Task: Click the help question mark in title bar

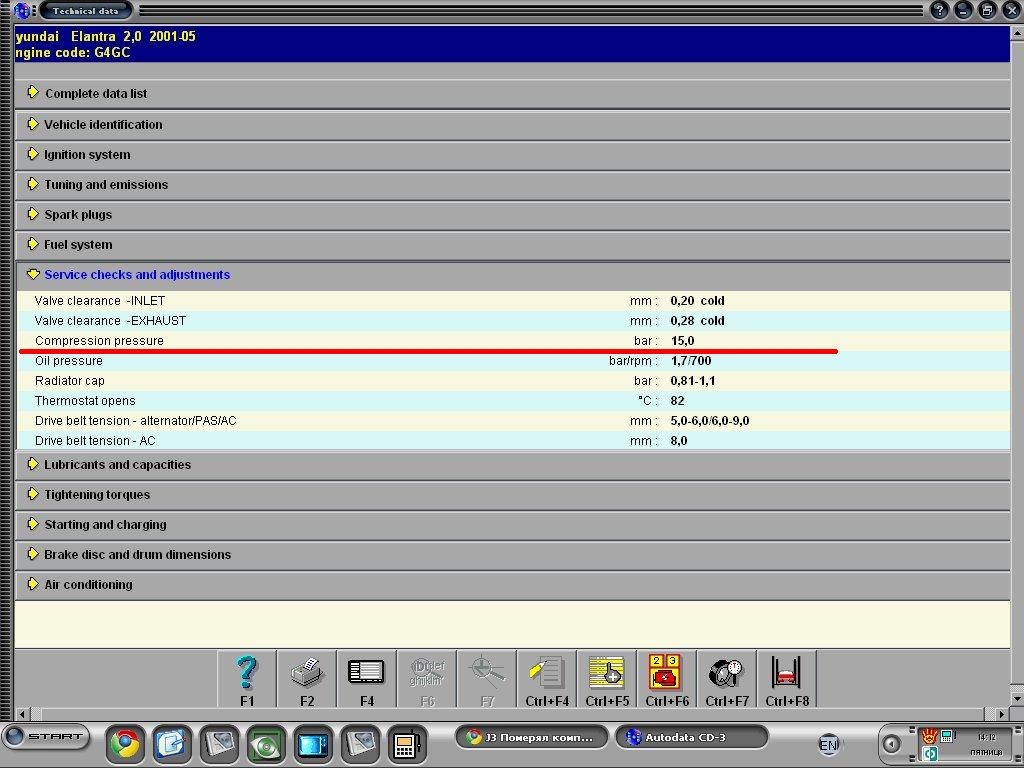Action: pos(939,10)
